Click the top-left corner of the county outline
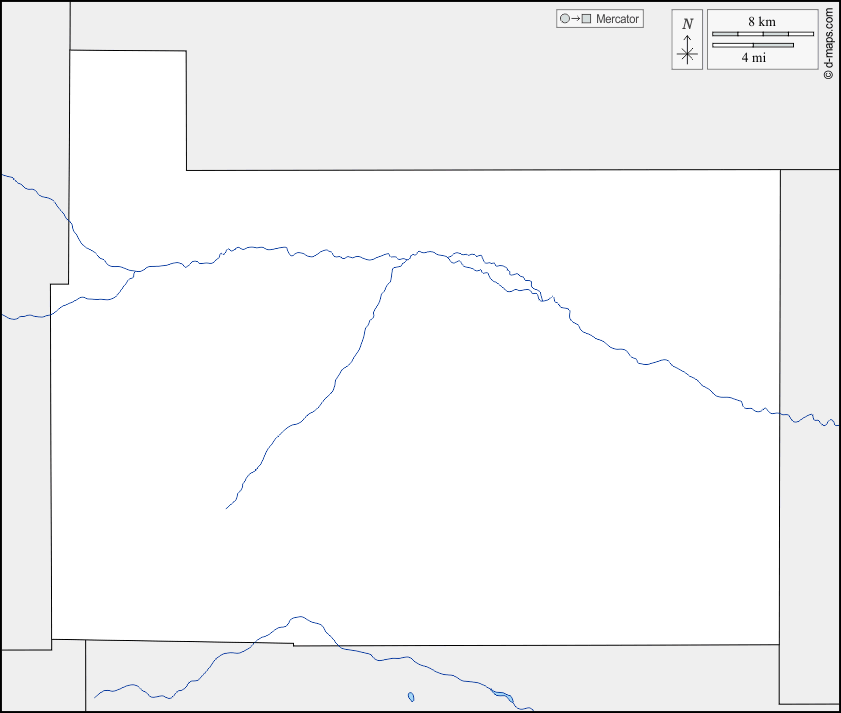This screenshot has height=713, width=841. pos(71,50)
